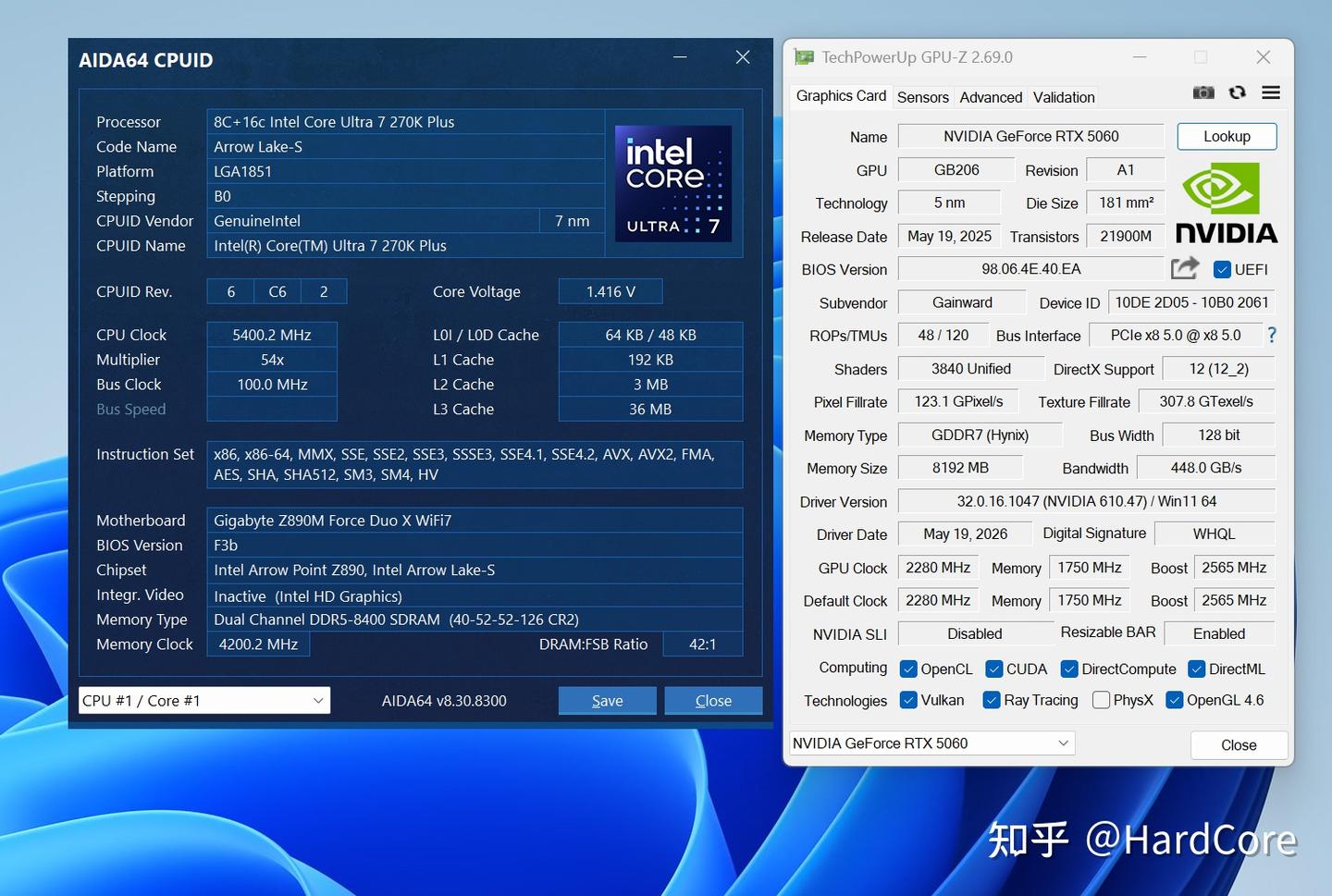Click the Multiplier value 54x

click(272, 360)
